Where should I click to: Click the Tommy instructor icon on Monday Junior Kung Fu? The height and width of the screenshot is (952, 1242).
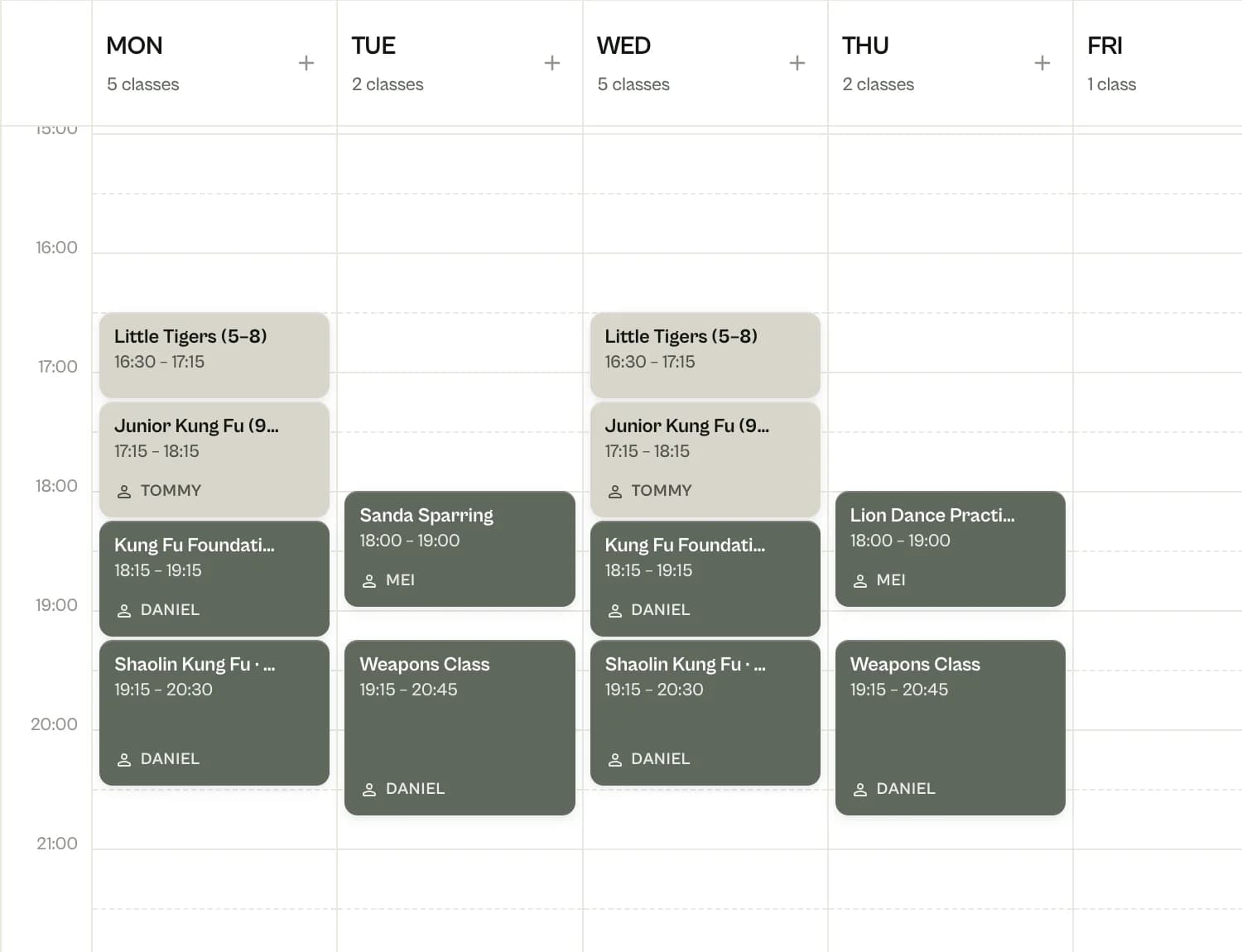tap(124, 492)
